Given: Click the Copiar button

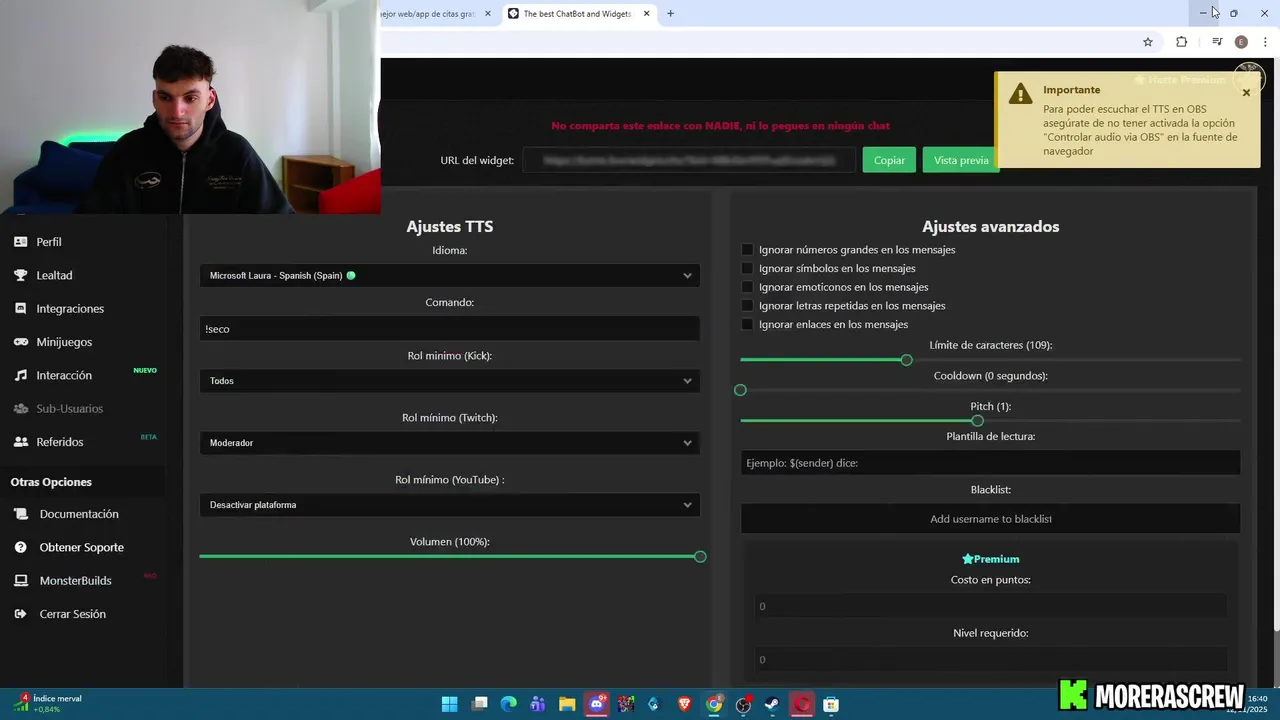Looking at the screenshot, I should (889, 160).
